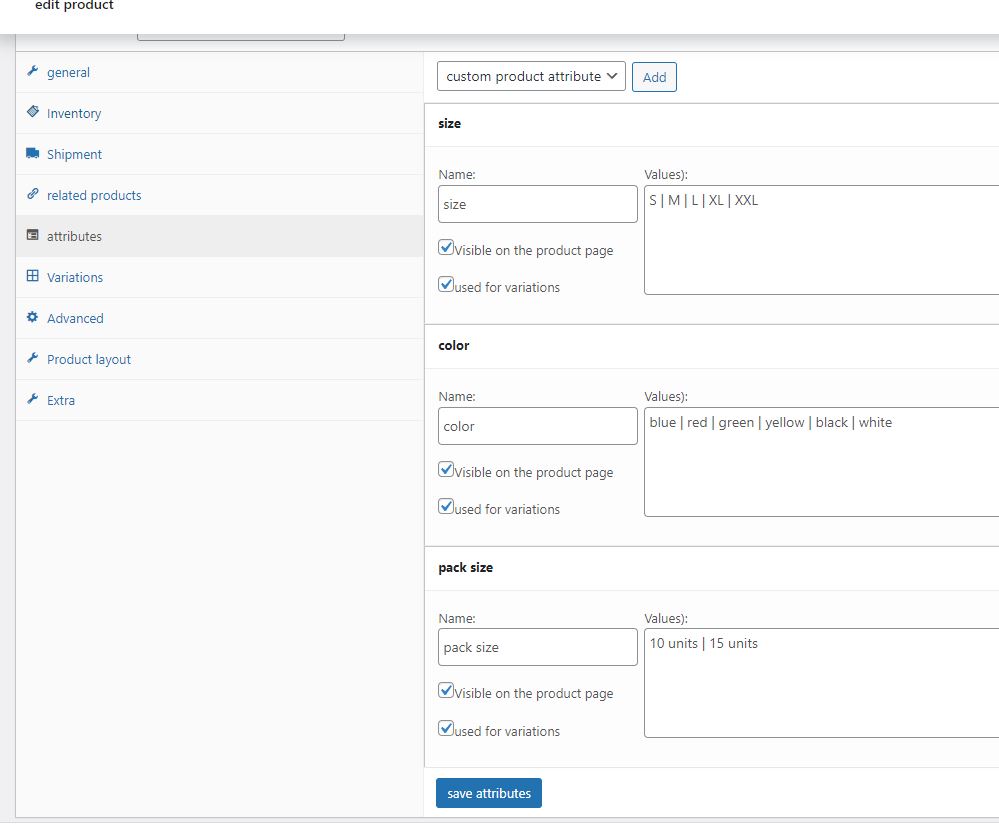
Task: Switch to the Shipment tab
Action: 219,154
